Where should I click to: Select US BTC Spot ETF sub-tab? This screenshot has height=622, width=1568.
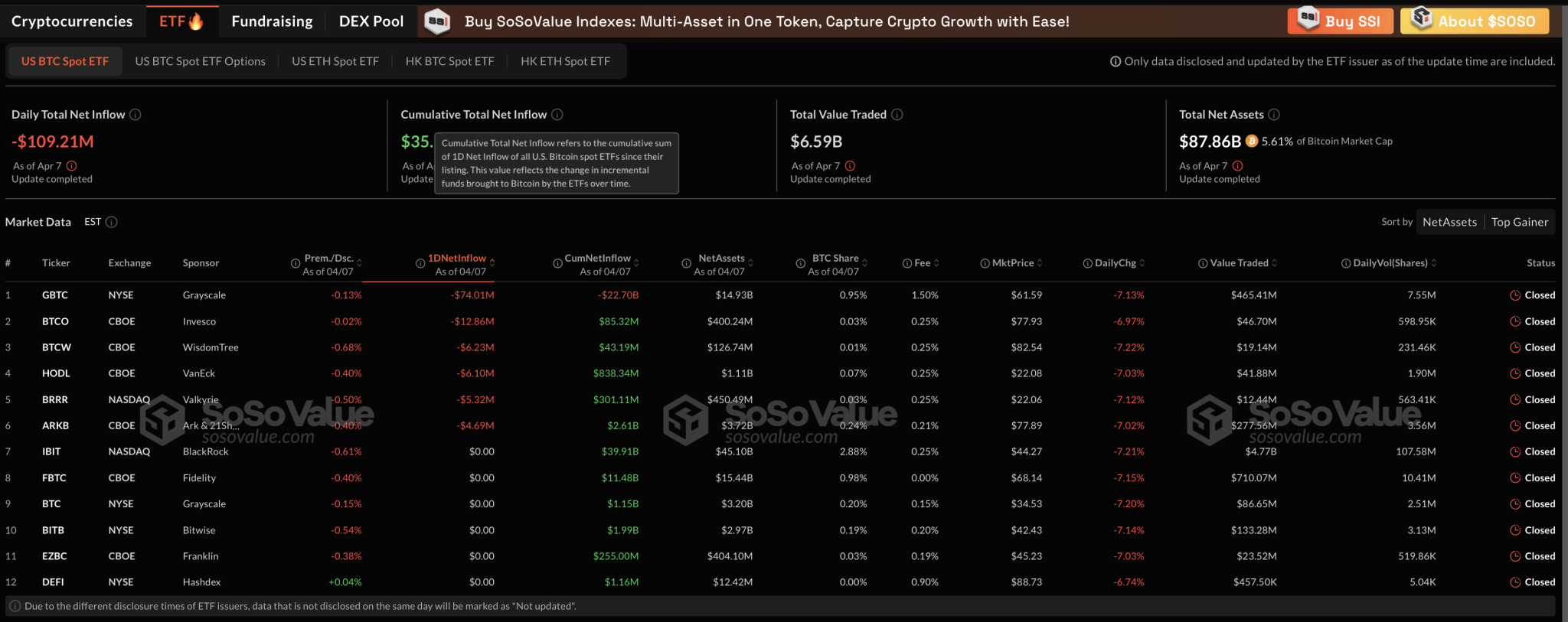pos(65,61)
